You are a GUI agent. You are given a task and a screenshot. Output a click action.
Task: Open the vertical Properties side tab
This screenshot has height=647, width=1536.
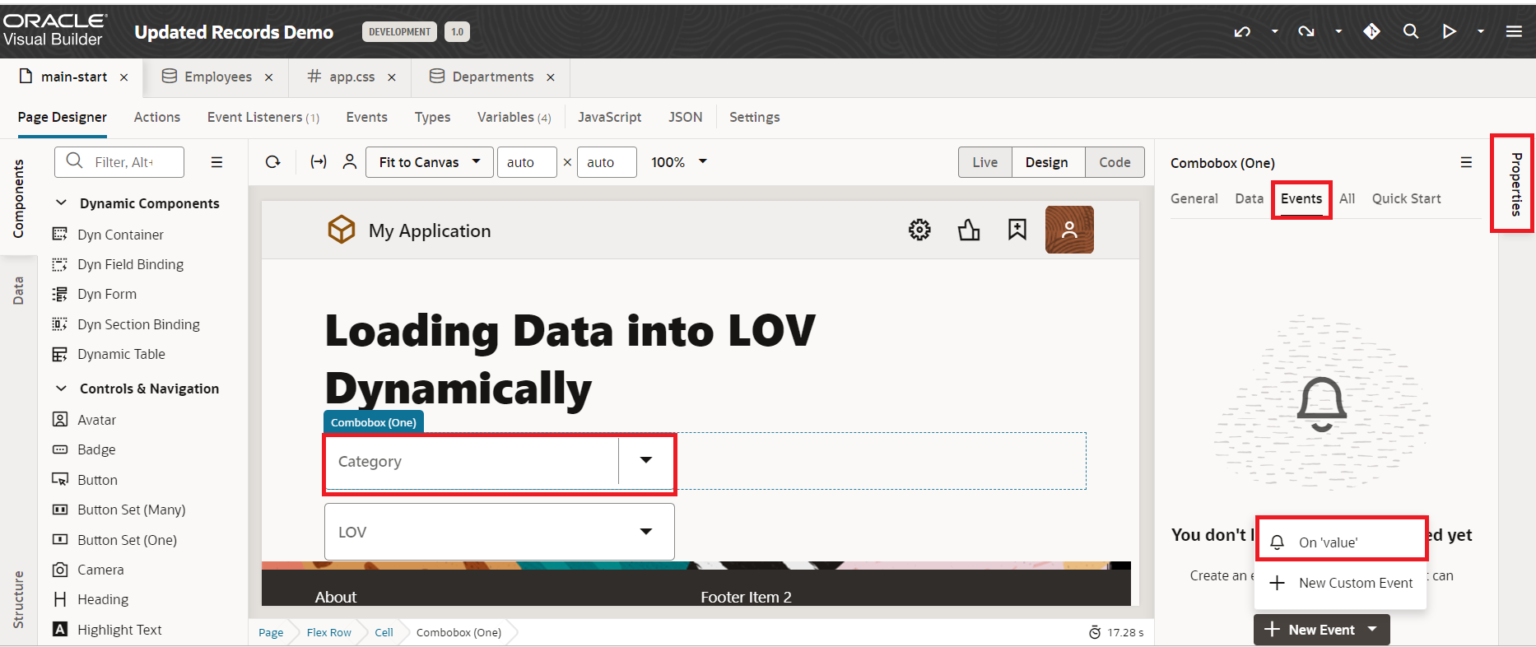(x=1516, y=184)
